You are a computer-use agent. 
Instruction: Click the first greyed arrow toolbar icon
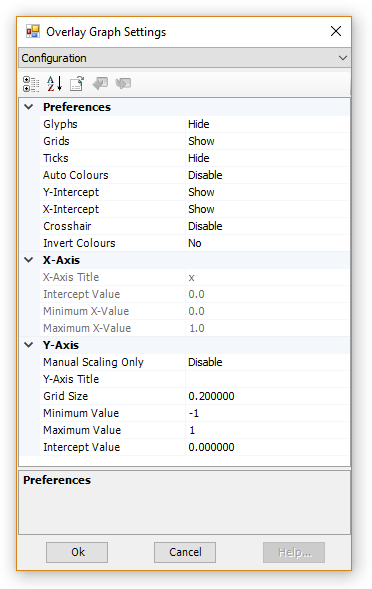100,83
